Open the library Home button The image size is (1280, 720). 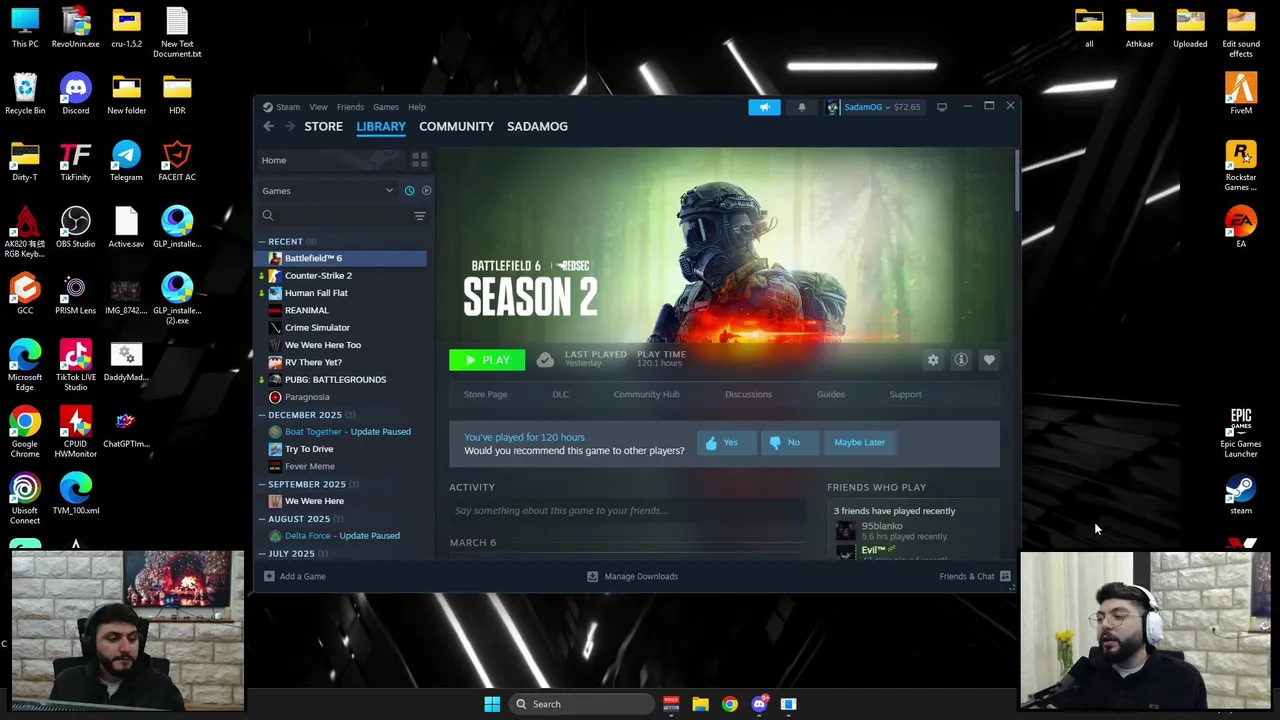click(330, 160)
